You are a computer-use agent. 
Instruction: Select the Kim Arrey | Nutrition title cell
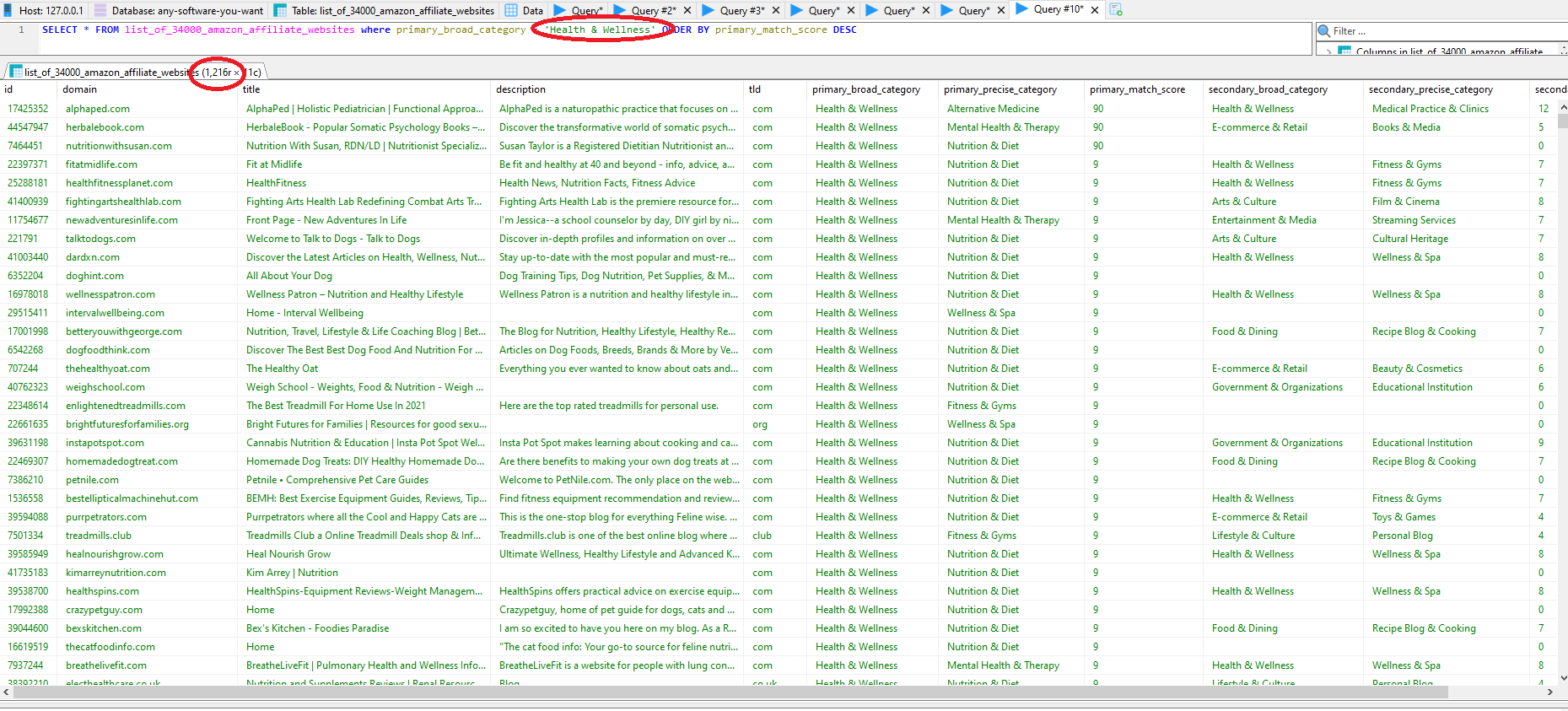click(x=364, y=573)
